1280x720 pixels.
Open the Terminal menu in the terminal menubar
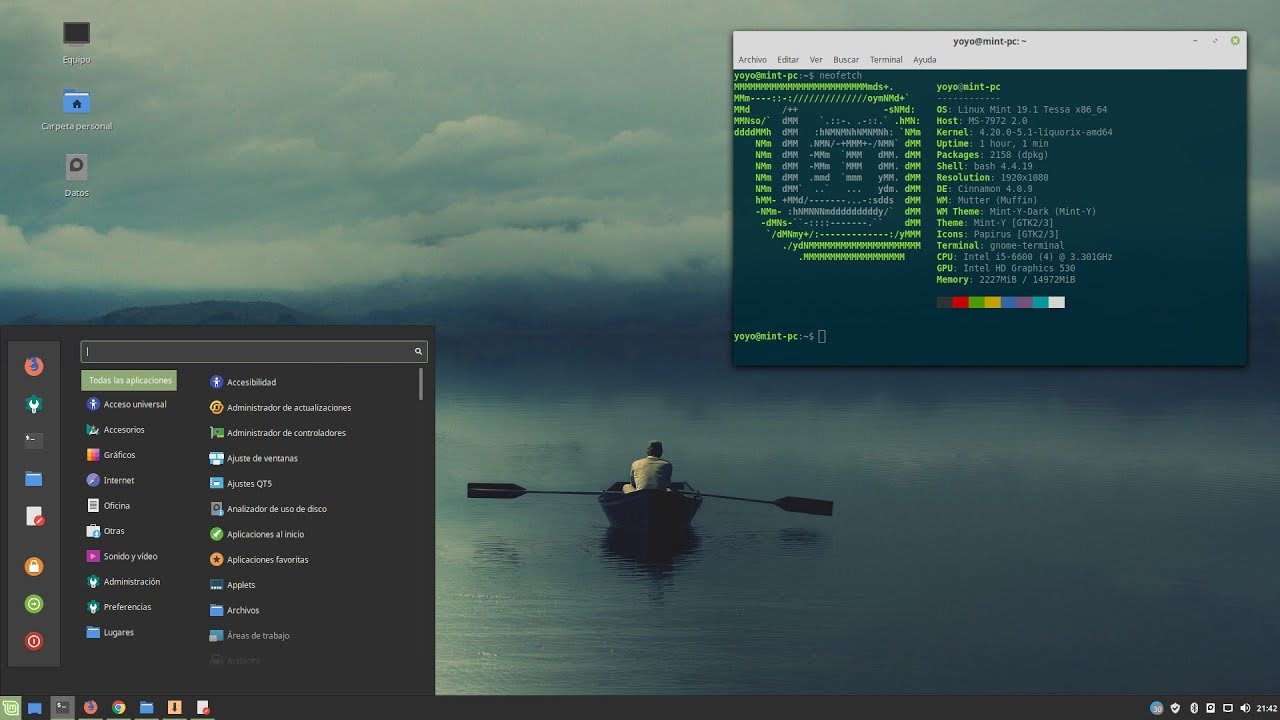(x=886, y=60)
